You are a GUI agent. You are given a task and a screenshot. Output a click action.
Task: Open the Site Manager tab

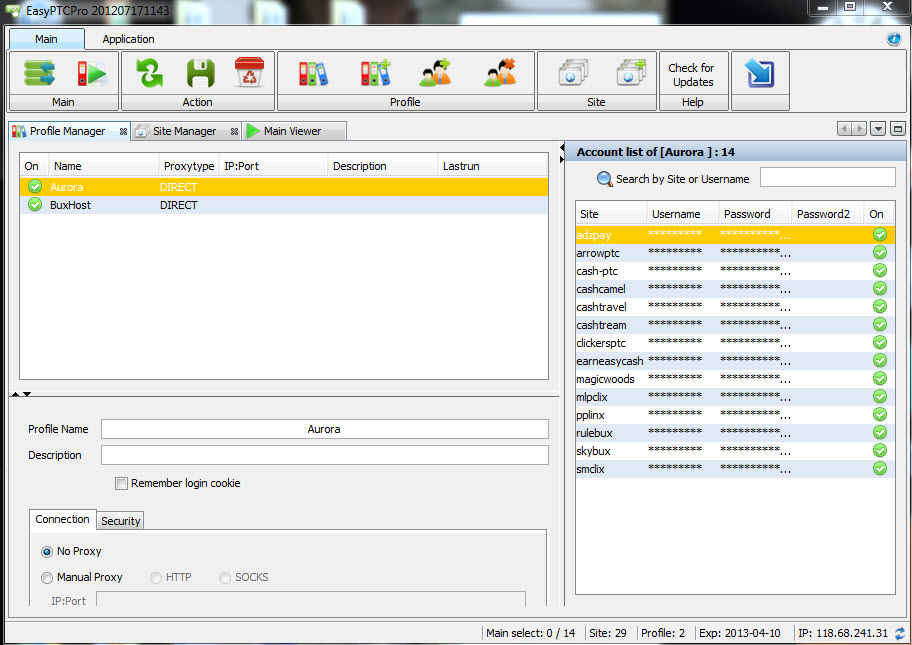coord(184,131)
